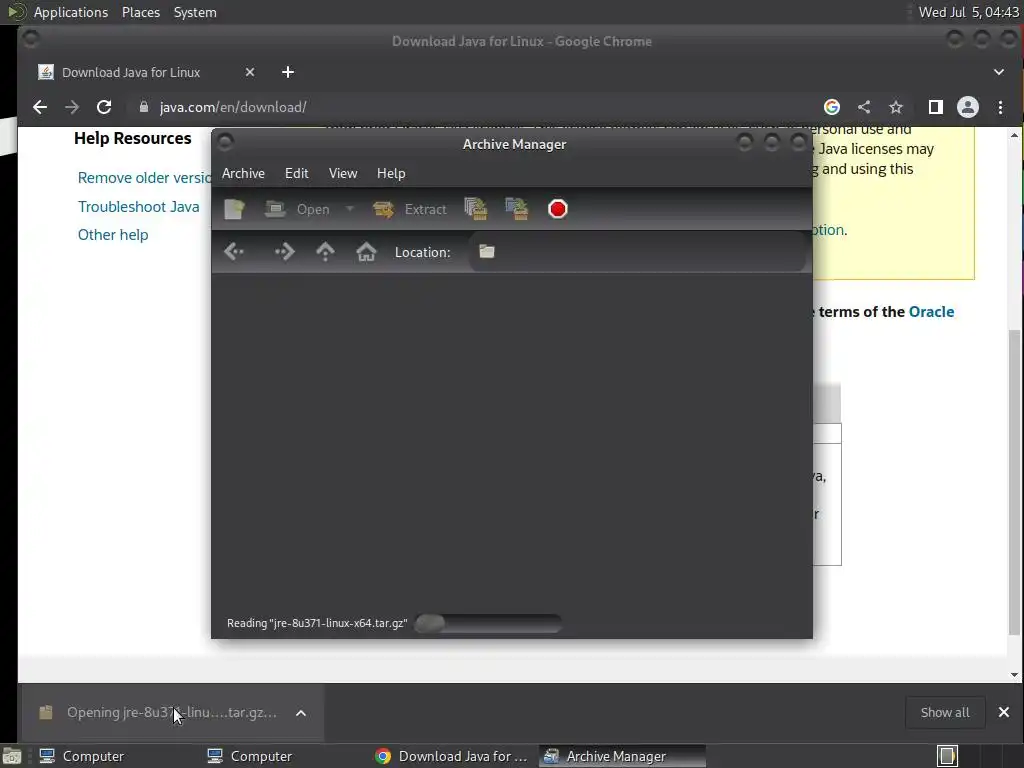Click the clock showing Wed Jul 5
Image resolution: width=1024 pixels, height=768 pixels.
click(968, 12)
